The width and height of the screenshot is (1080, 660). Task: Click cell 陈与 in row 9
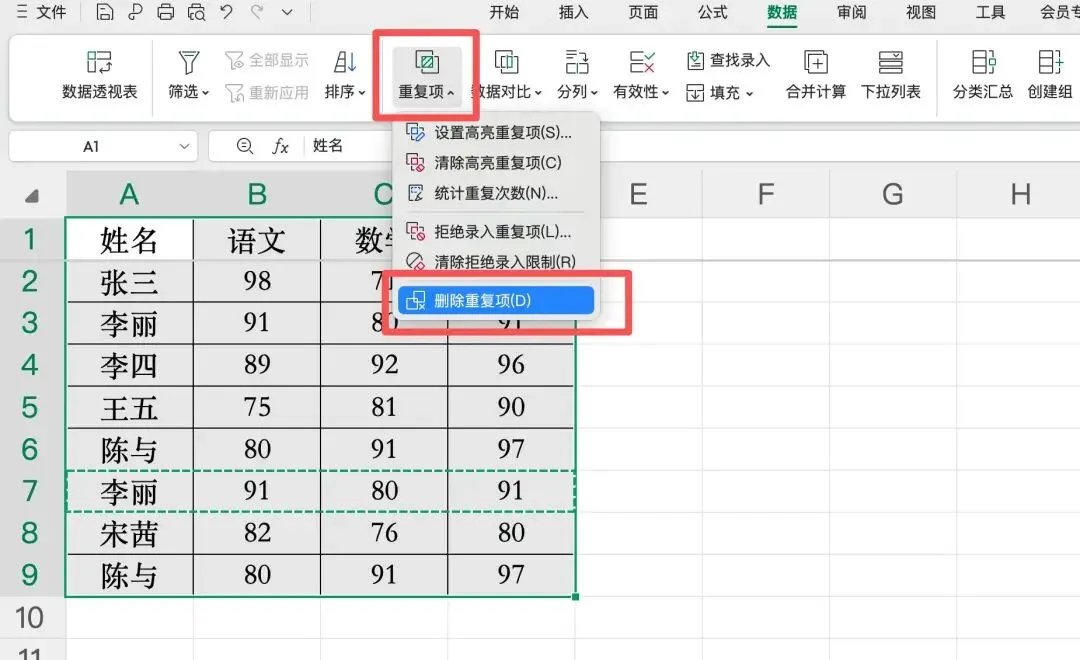point(129,575)
